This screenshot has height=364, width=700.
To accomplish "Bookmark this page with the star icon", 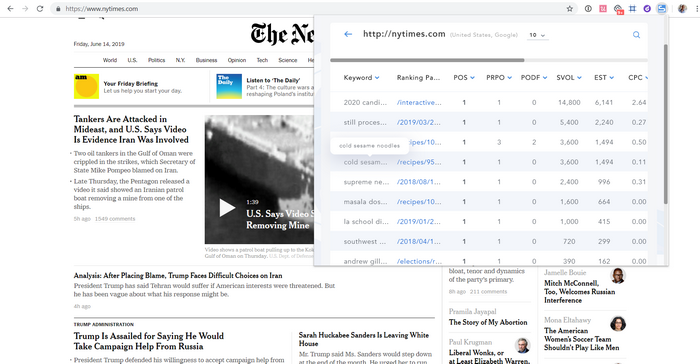I will tap(570, 8).
